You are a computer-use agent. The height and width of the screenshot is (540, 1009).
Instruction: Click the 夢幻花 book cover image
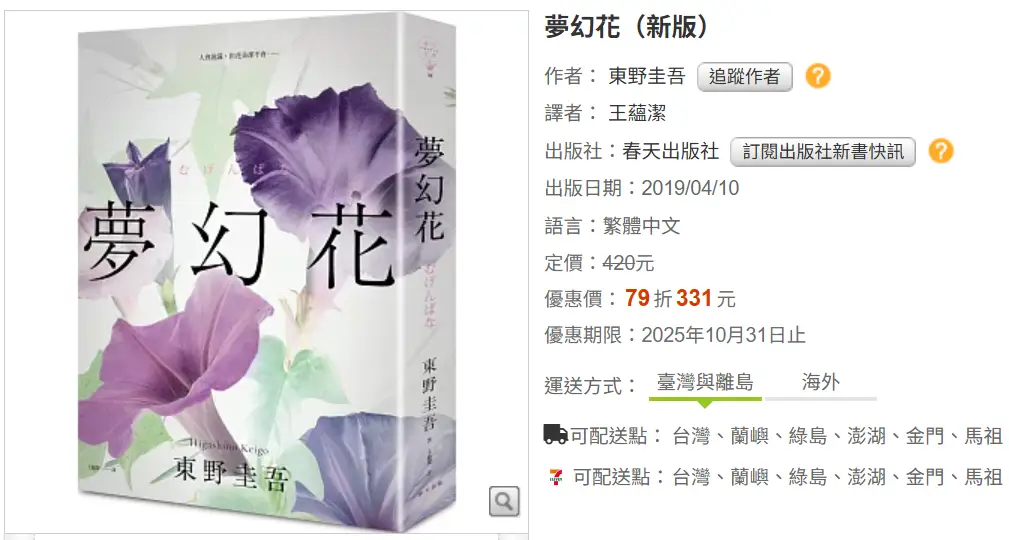point(267,270)
